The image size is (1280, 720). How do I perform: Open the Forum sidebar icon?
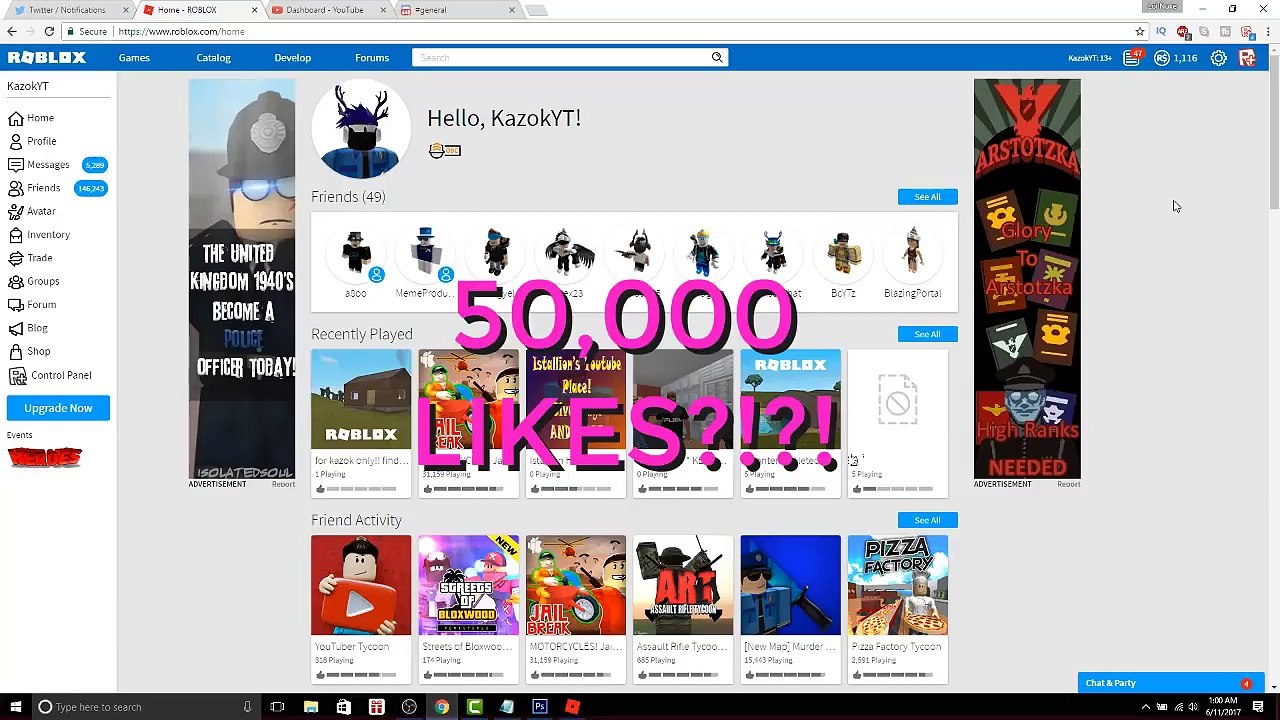(15, 304)
